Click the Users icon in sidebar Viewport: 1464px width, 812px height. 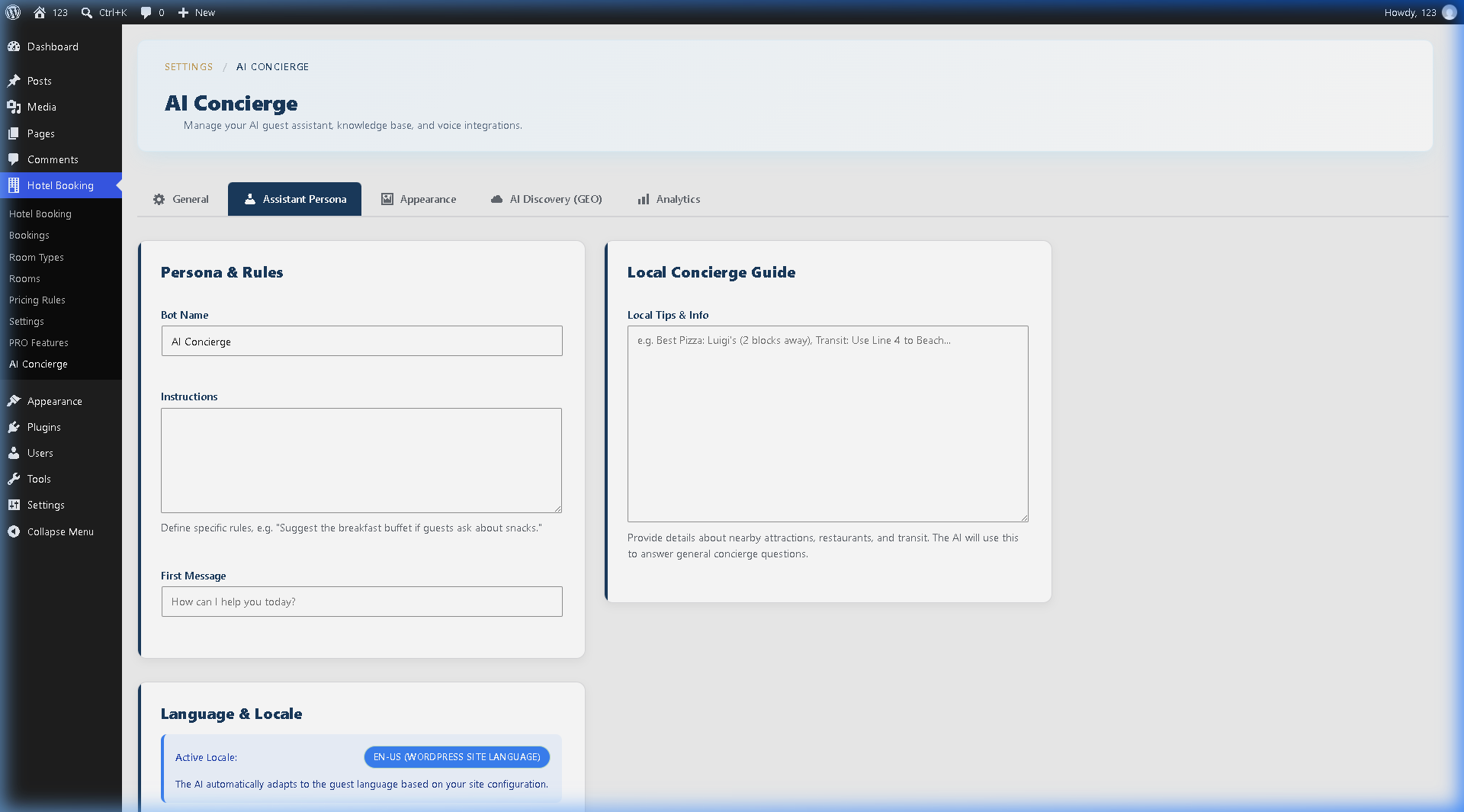click(14, 453)
